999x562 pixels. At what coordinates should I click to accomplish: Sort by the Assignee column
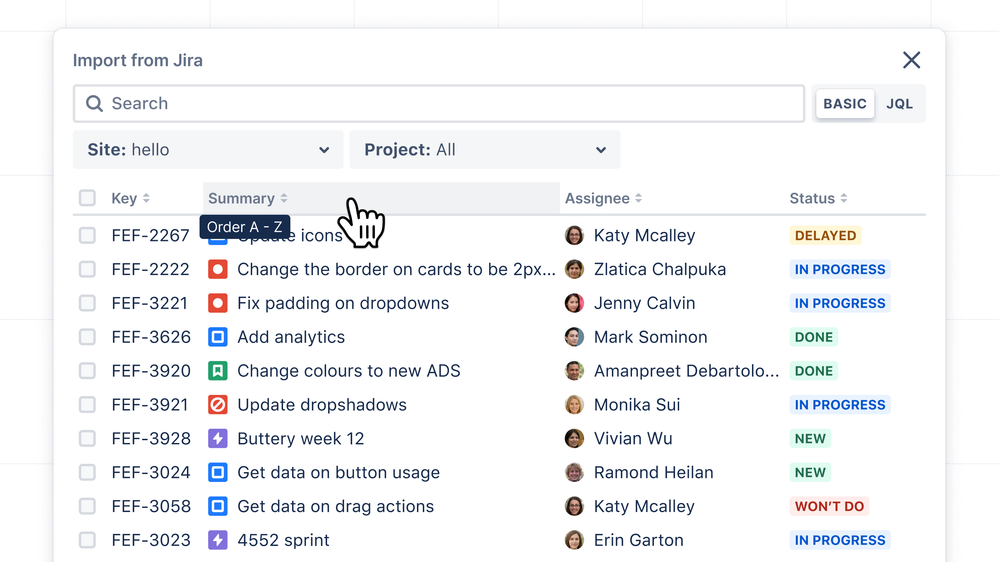point(603,198)
